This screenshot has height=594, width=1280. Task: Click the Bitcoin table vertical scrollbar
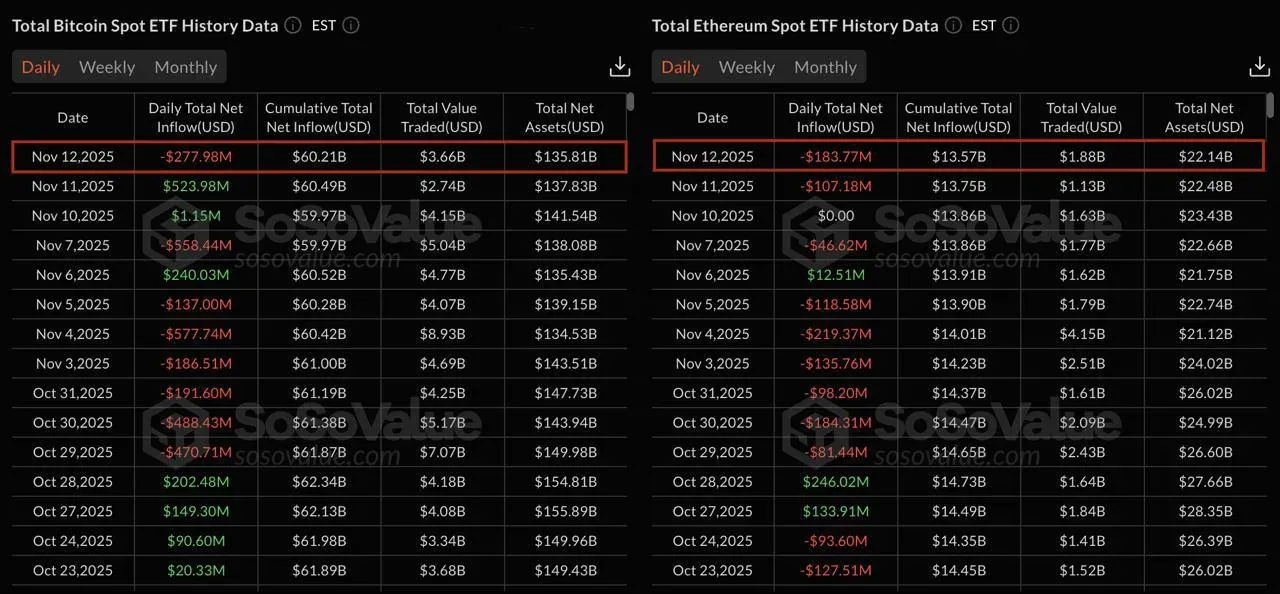pyautogui.click(x=630, y=102)
